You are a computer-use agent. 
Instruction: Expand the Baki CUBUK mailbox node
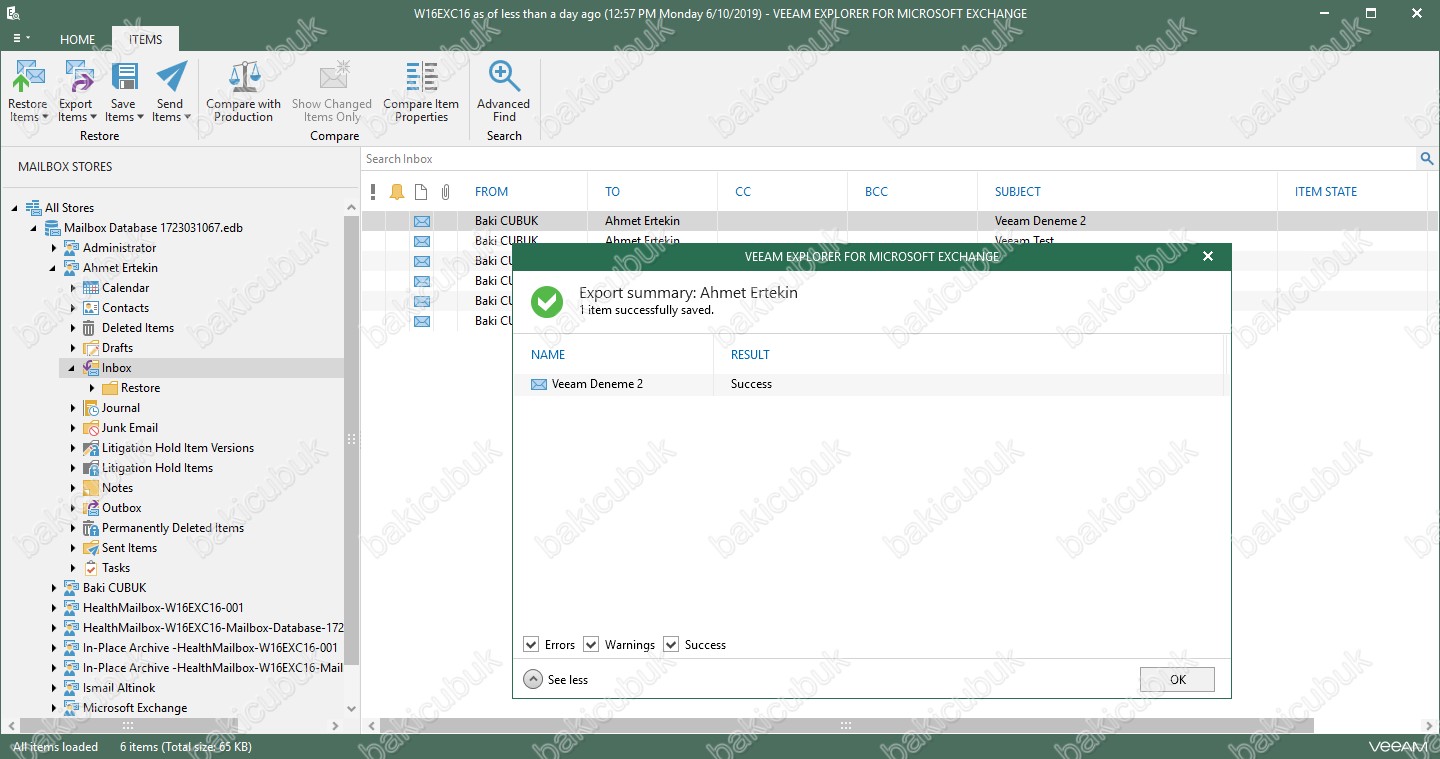pyautogui.click(x=54, y=588)
